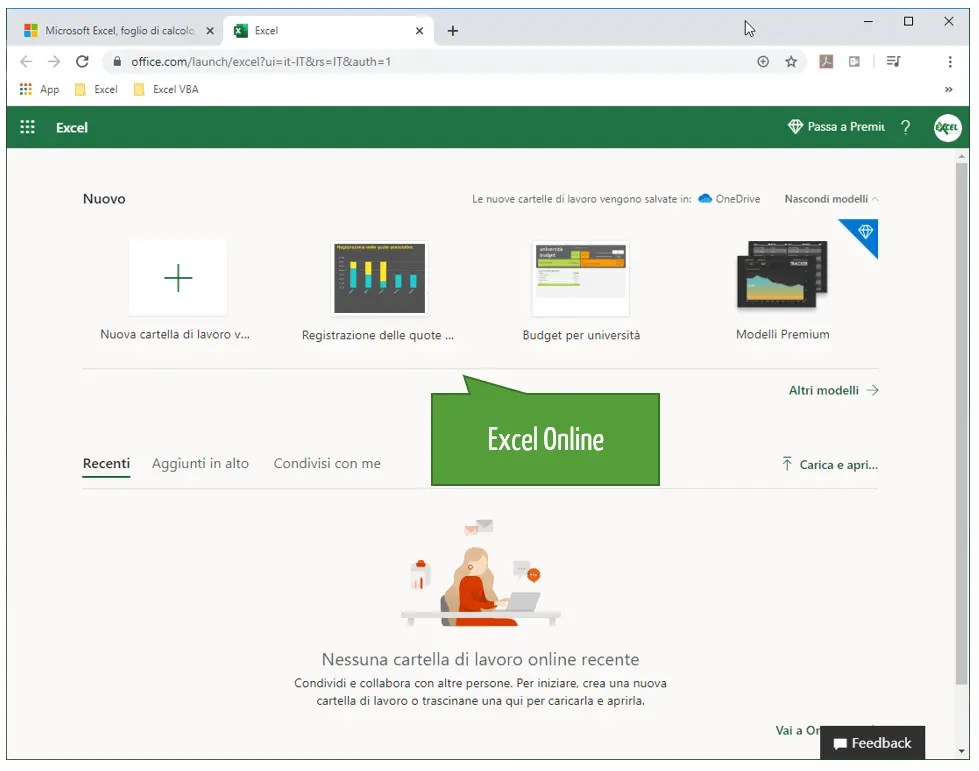
Task: Open a new browser tab
Action: point(453,31)
